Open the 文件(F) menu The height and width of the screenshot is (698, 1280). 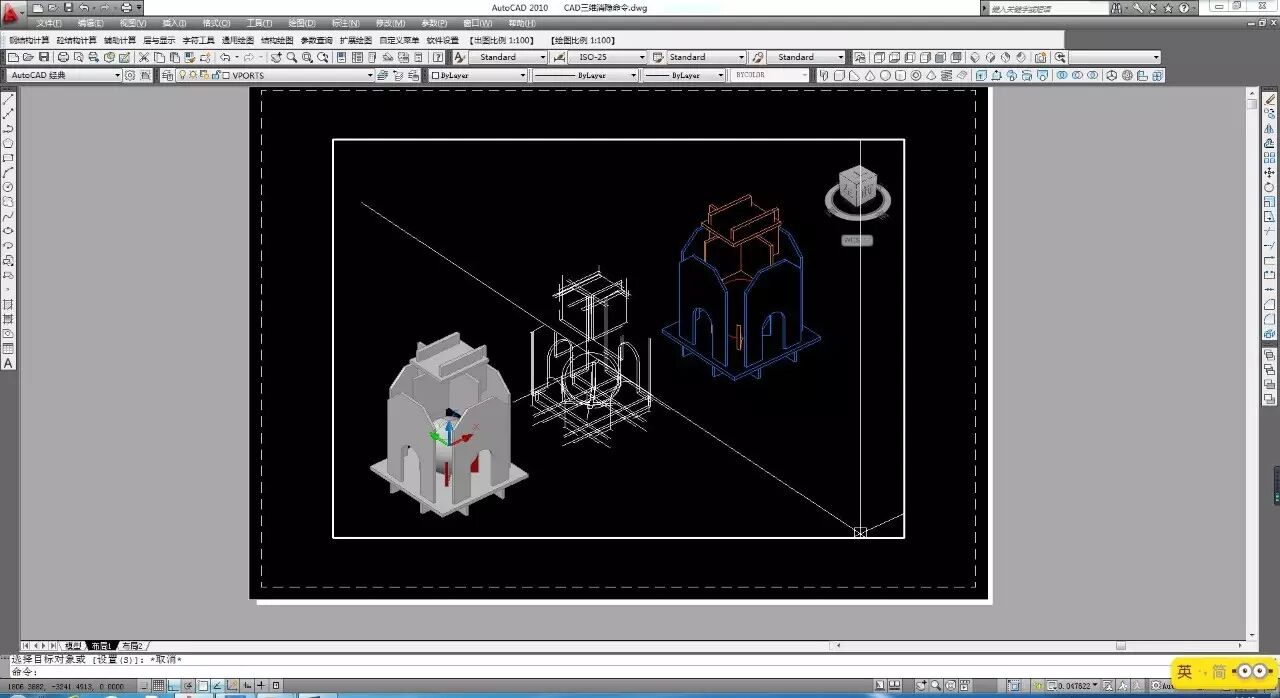point(49,23)
